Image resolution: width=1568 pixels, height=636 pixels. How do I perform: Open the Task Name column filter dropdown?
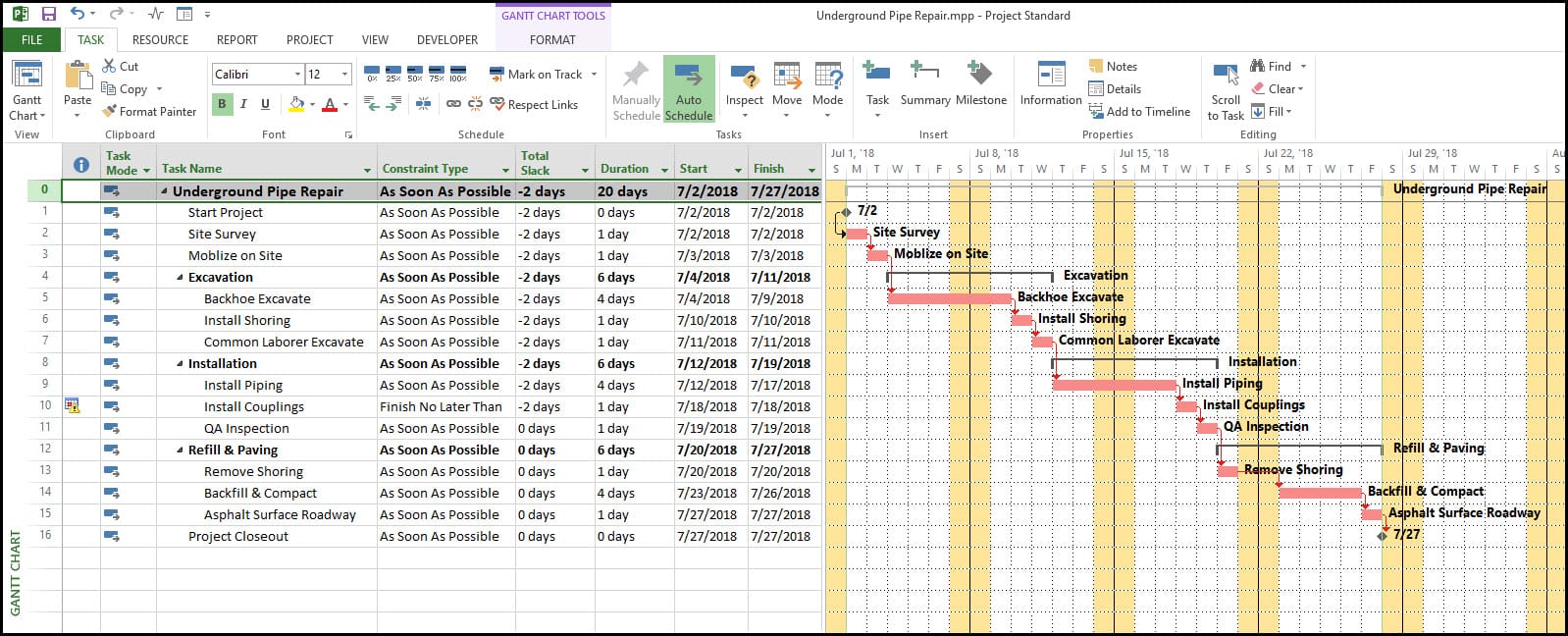(368, 171)
